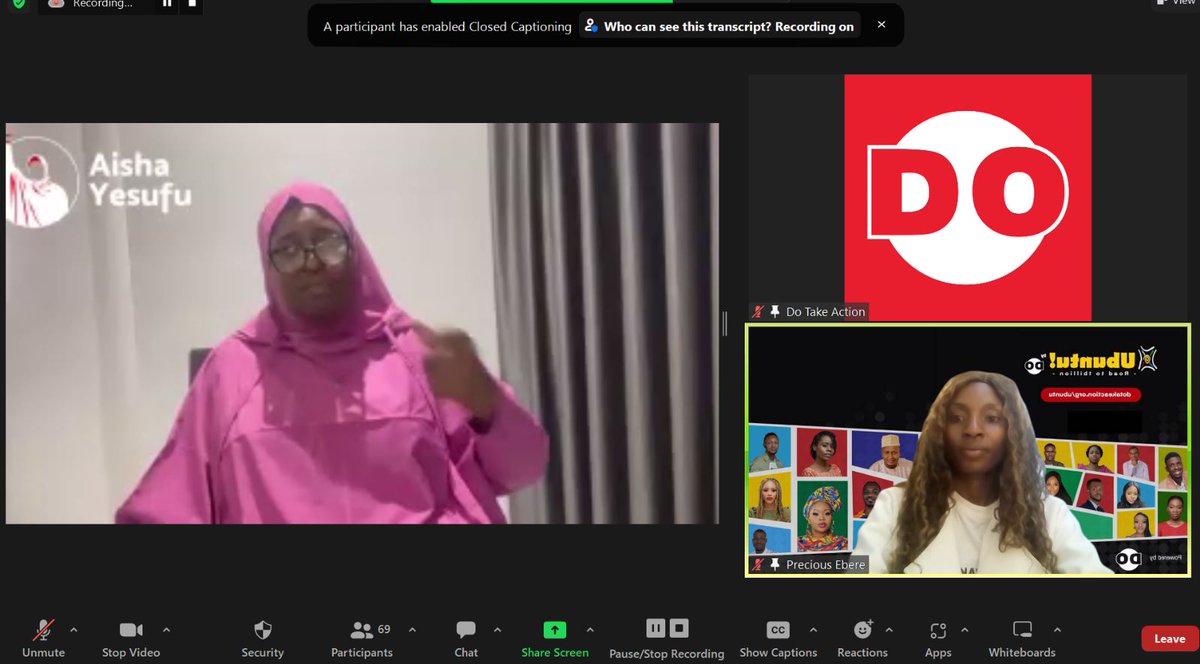
Task: Unmute the microphone
Action: click(43, 638)
